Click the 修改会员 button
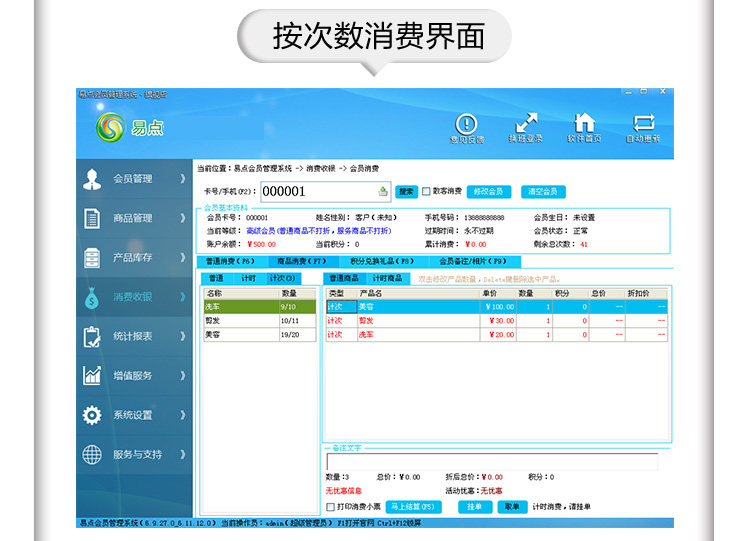 point(488,192)
